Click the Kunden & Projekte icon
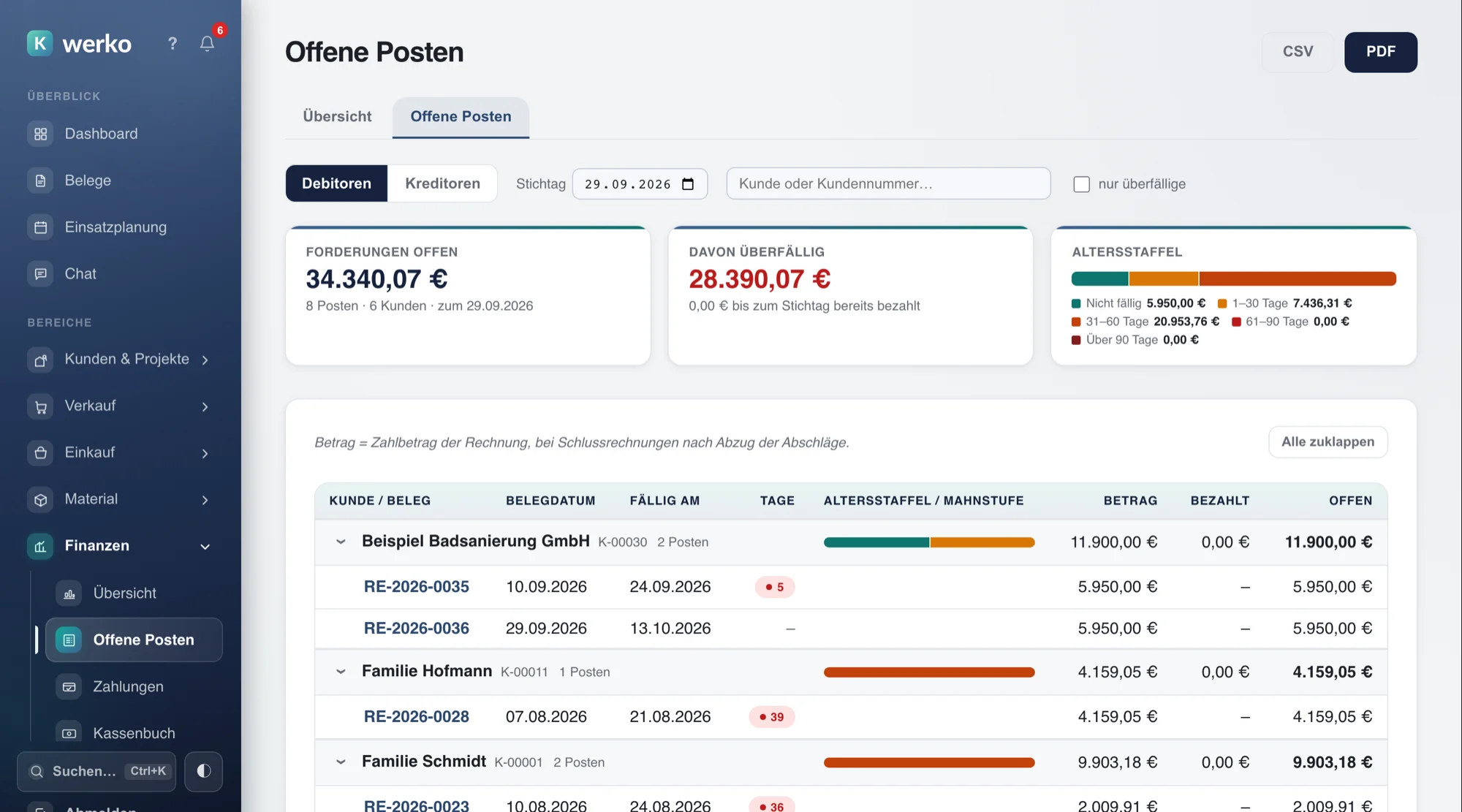This screenshot has width=1462, height=812. point(40,360)
